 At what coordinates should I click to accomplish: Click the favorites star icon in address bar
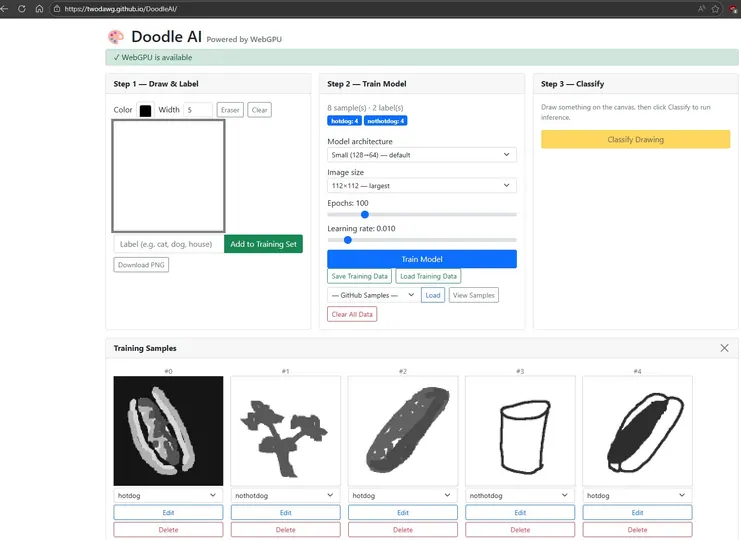pyautogui.click(x=715, y=9)
